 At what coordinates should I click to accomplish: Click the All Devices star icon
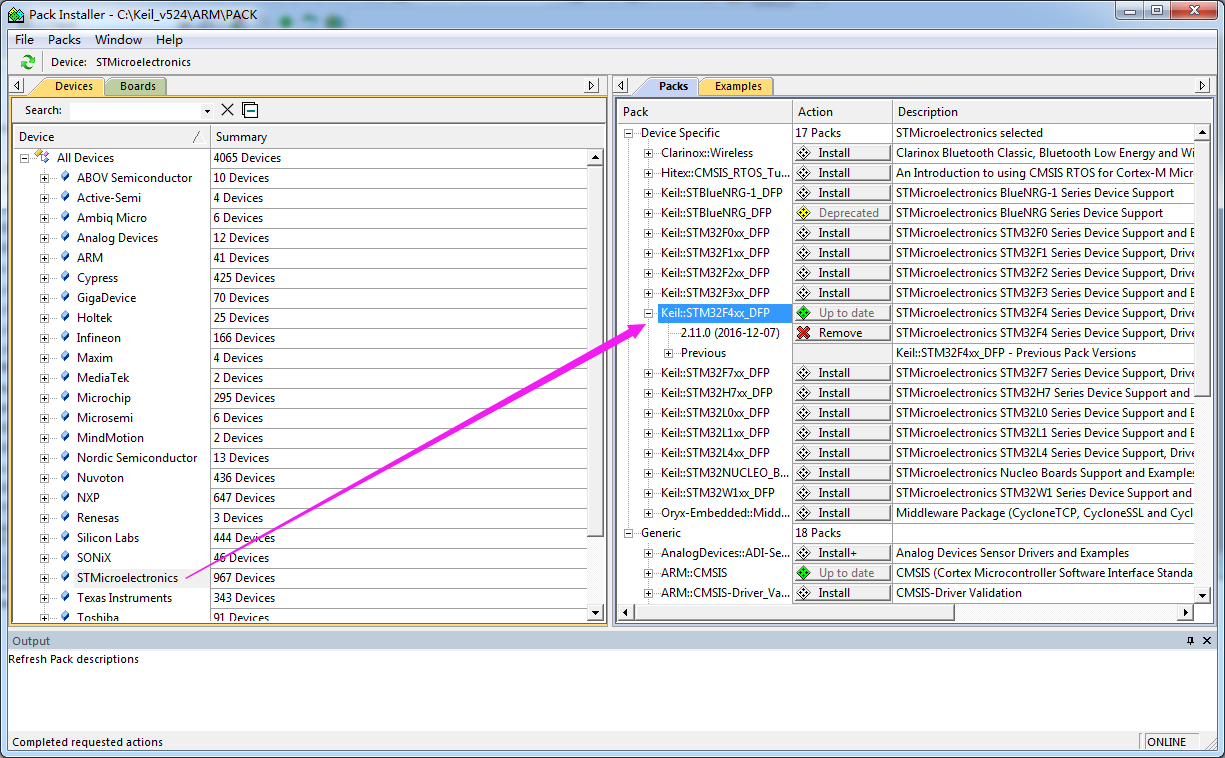[x=43, y=157]
